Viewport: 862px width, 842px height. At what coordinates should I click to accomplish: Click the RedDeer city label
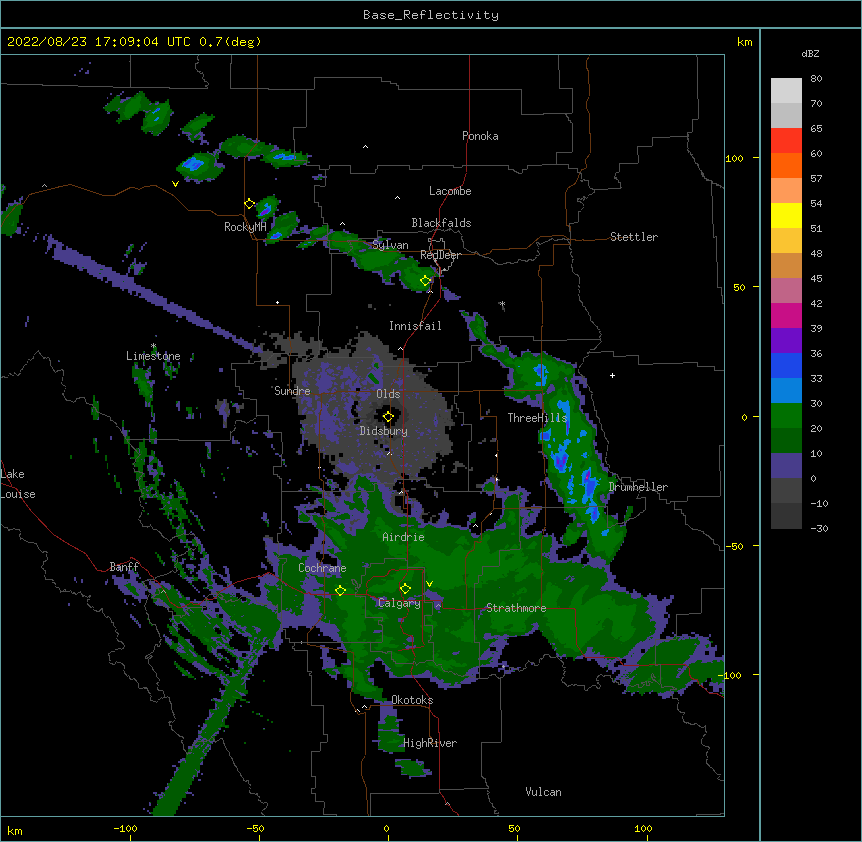point(440,255)
